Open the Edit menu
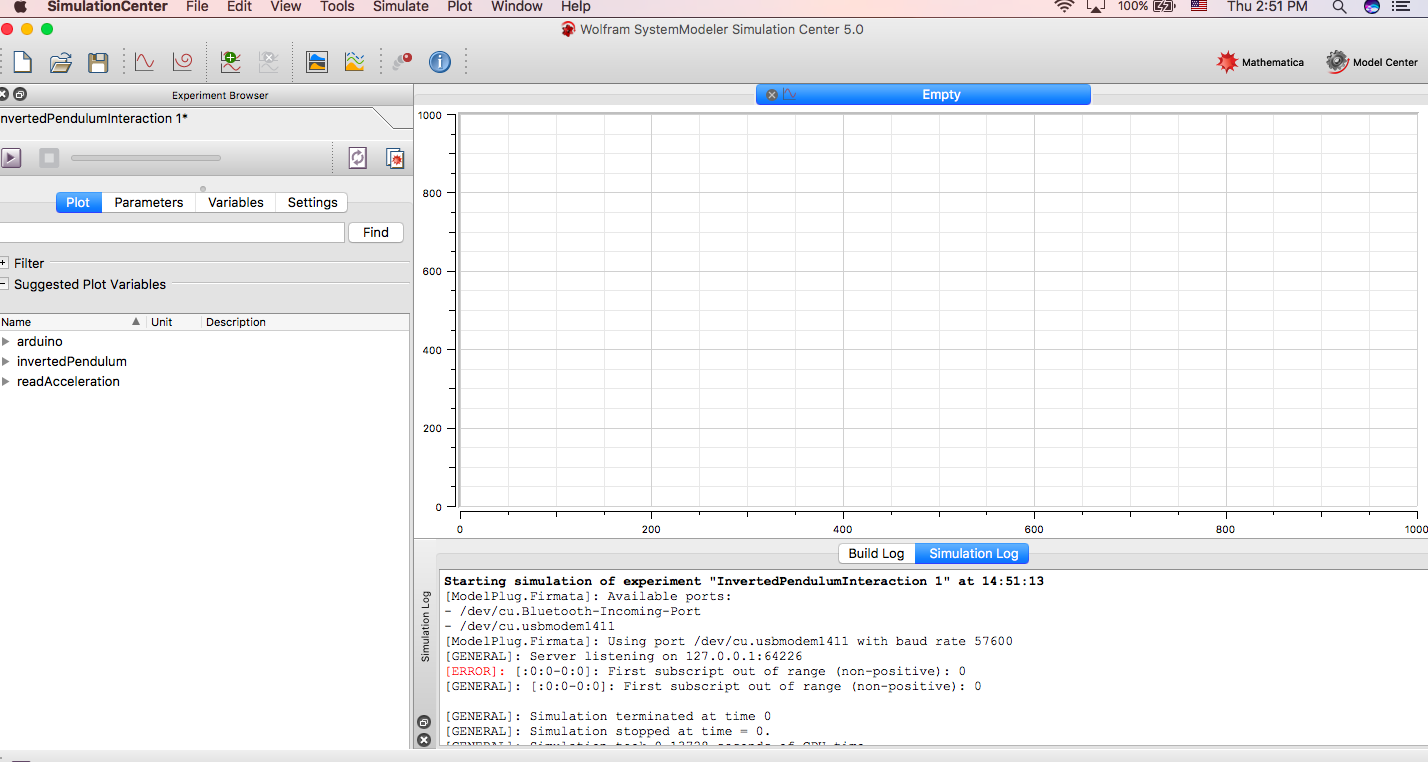1428x762 pixels. coord(239,7)
